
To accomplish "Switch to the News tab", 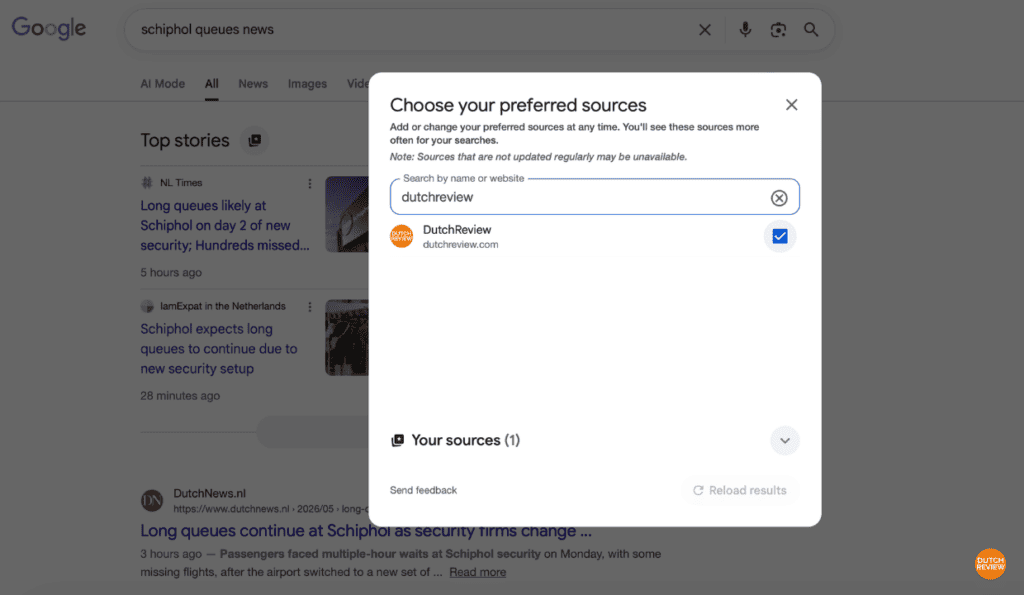I will click(253, 84).
